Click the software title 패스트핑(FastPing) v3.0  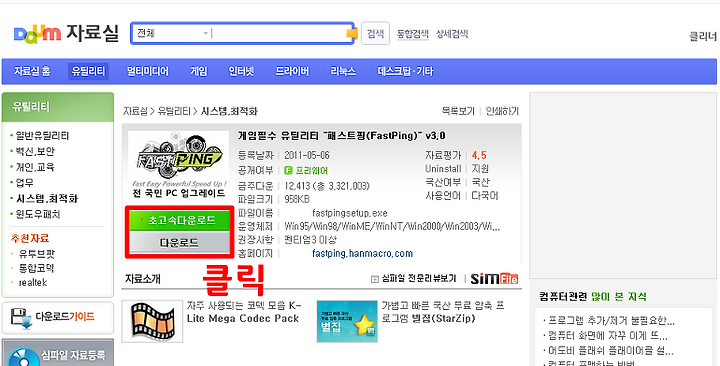pyautogui.click(x=341, y=136)
